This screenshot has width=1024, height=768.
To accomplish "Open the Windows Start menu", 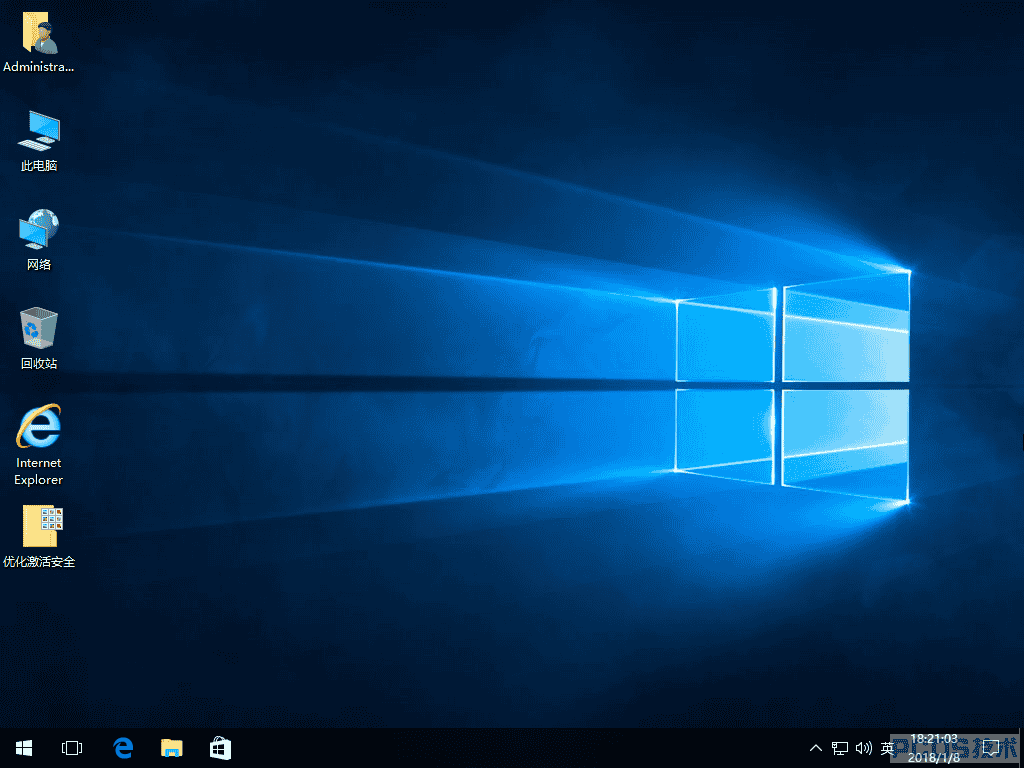I will click(24, 748).
